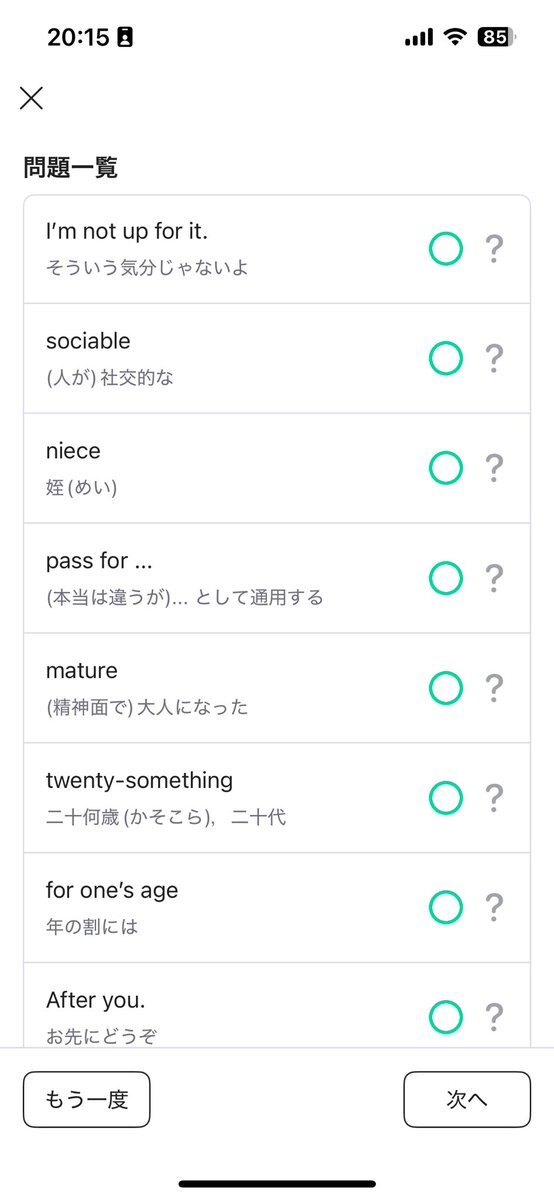Tap the question mark beside 'sociable'
554x1199 pixels.
coord(494,359)
